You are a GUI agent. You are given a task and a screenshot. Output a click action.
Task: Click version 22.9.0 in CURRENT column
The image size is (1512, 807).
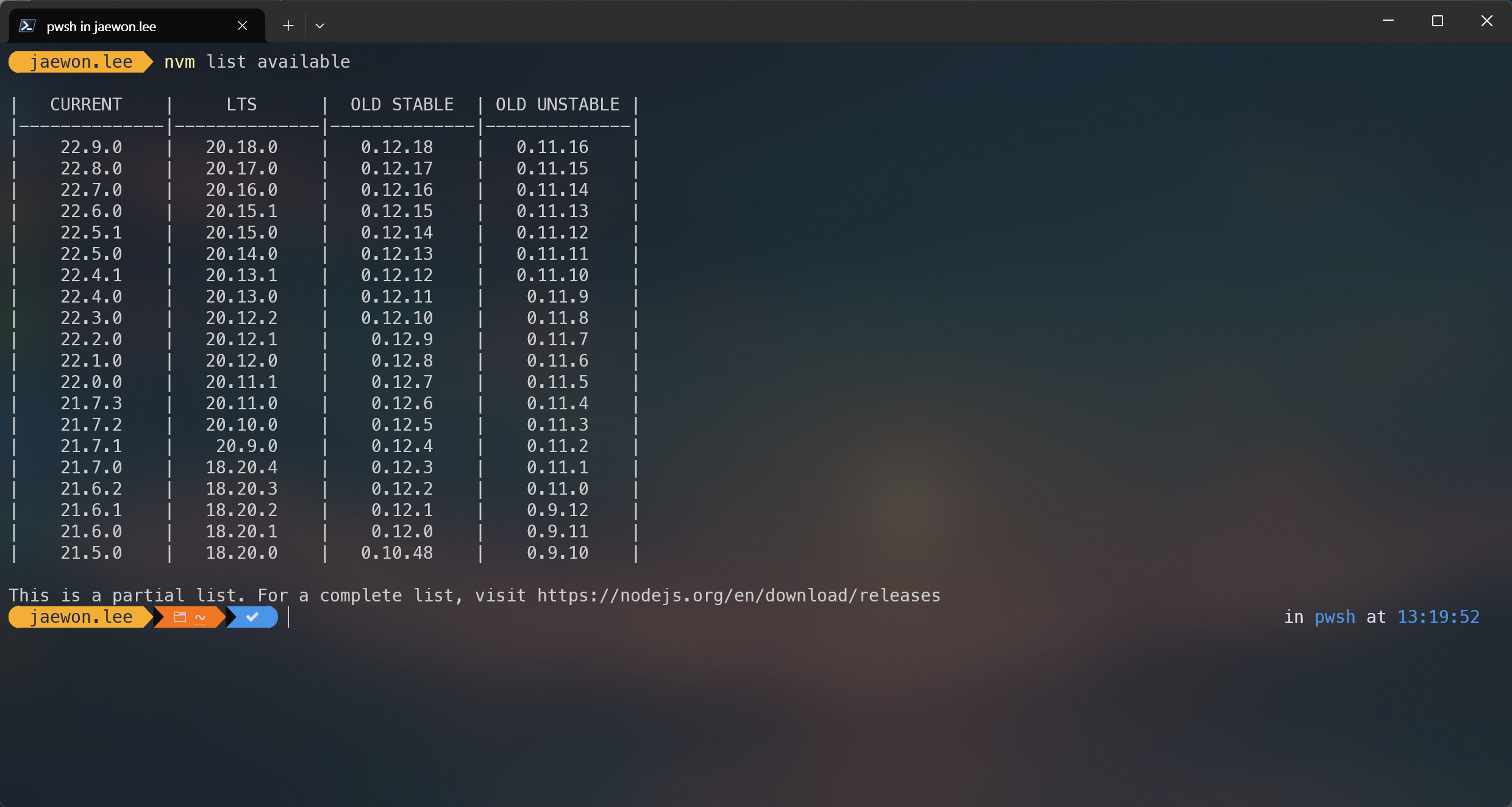coord(91,147)
